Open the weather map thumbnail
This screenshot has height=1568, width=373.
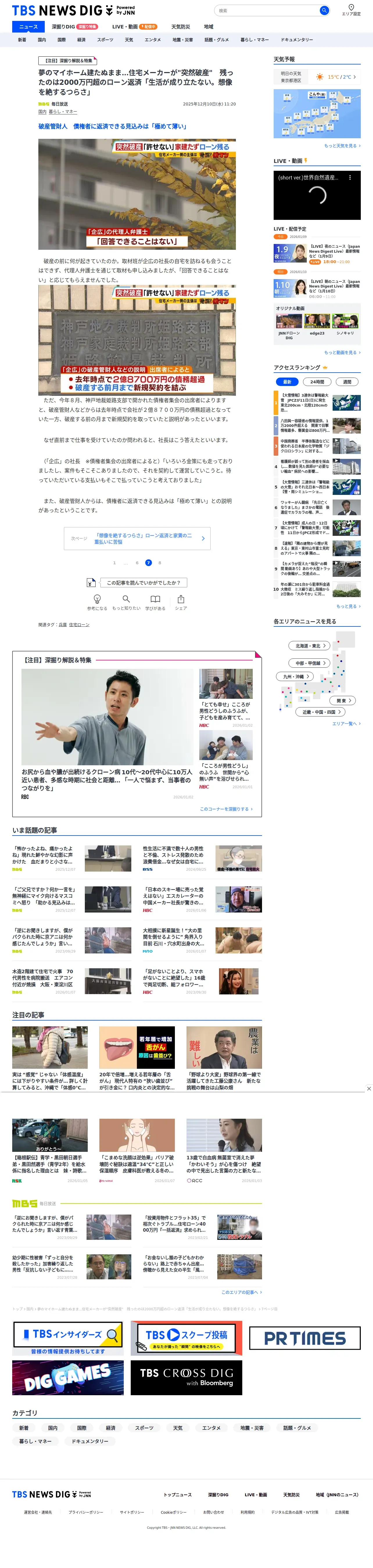tap(317, 114)
